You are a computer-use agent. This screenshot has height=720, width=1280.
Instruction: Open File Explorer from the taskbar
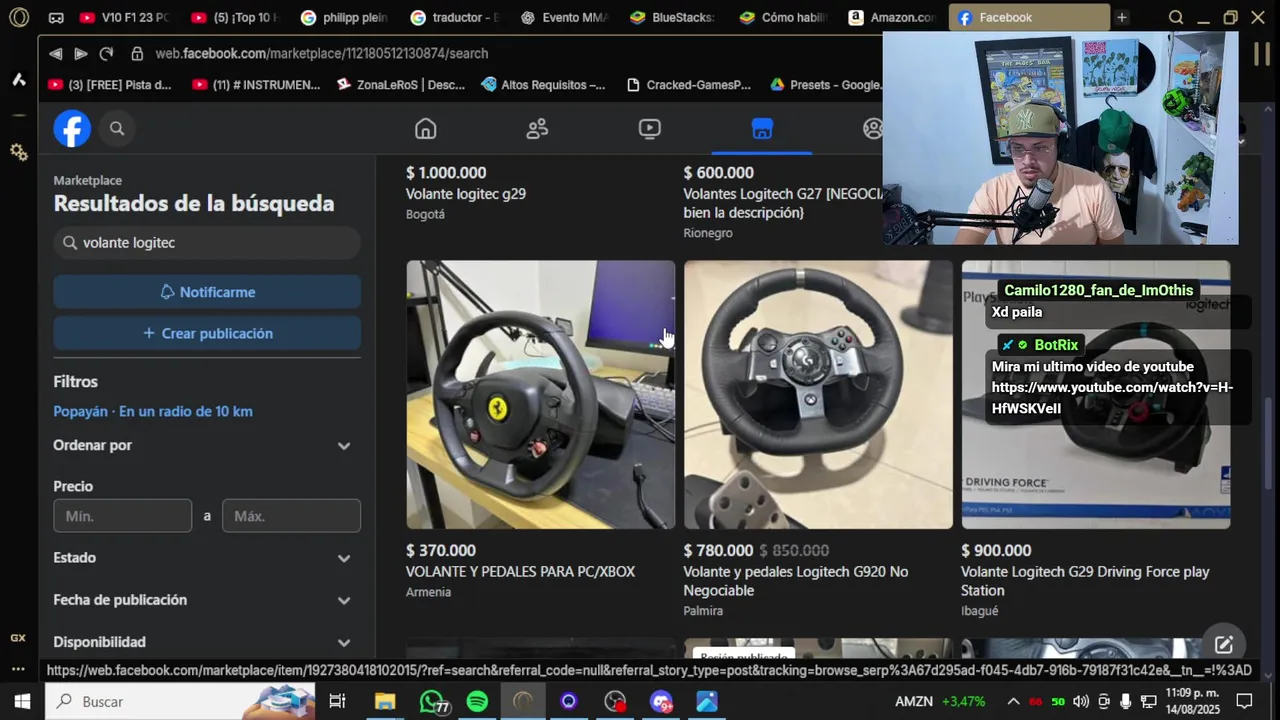coord(385,701)
